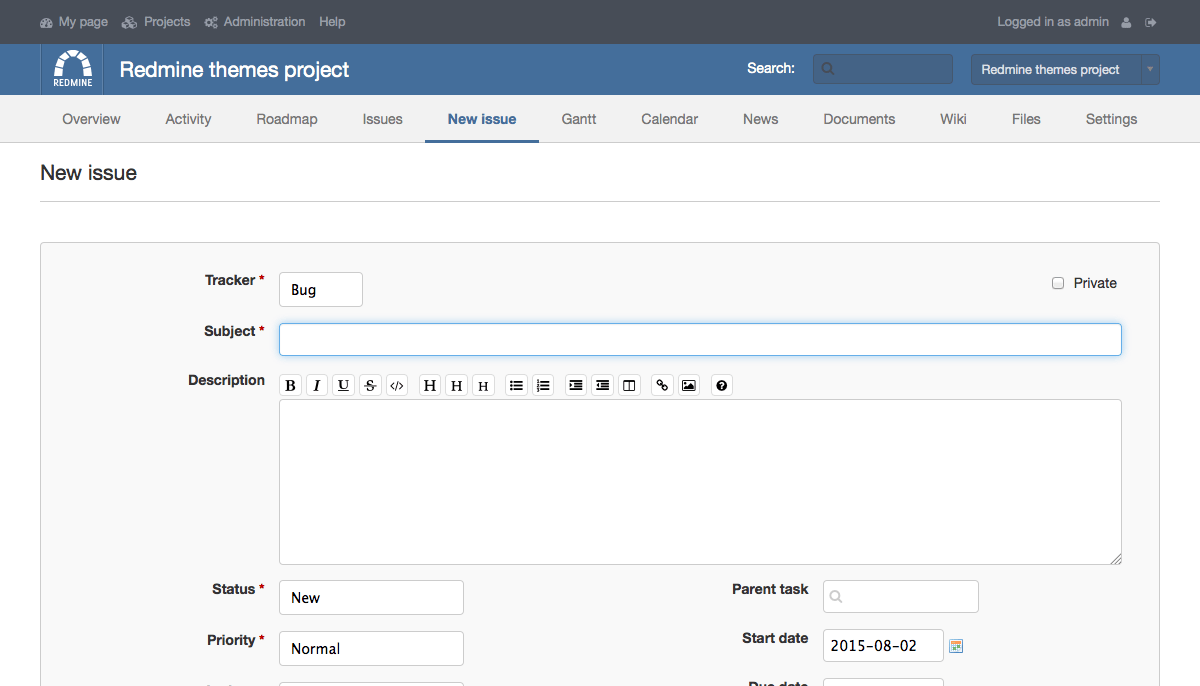This screenshot has width=1200, height=686.
Task: Insert a preformatted text block
Action: click(629, 385)
